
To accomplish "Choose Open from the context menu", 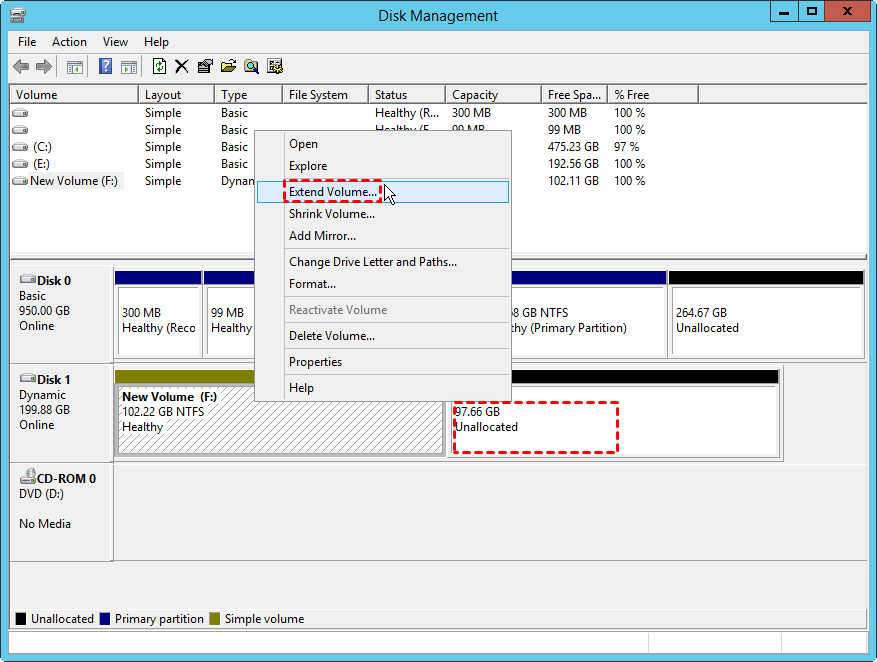I will [x=383, y=144].
